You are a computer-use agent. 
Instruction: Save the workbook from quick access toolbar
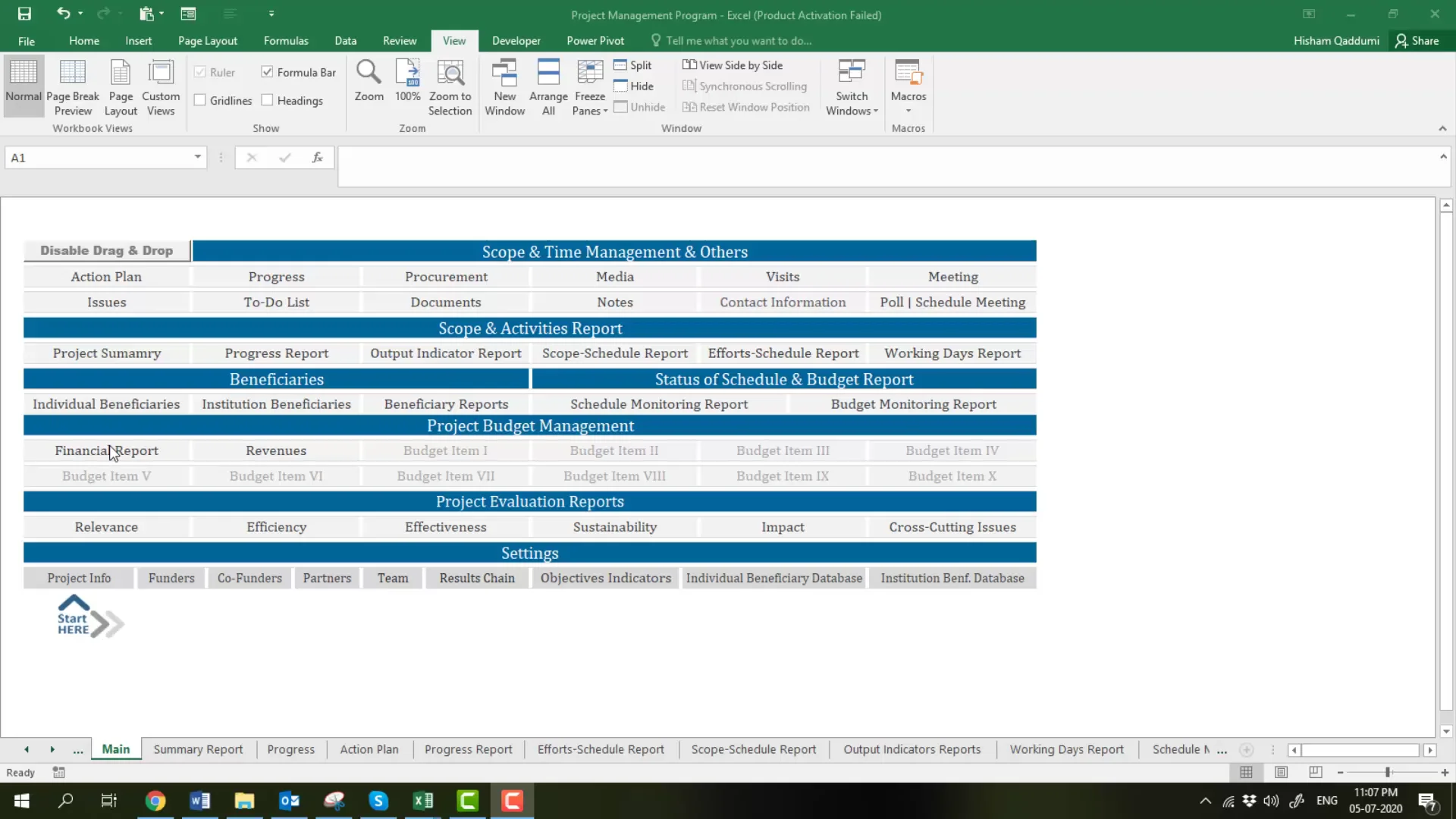pos(24,14)
